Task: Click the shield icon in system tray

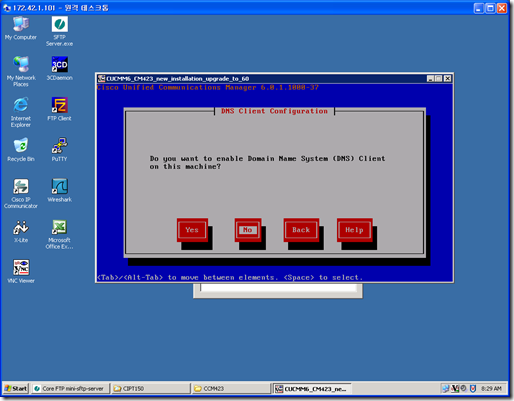Action: [x=473, y=388]
